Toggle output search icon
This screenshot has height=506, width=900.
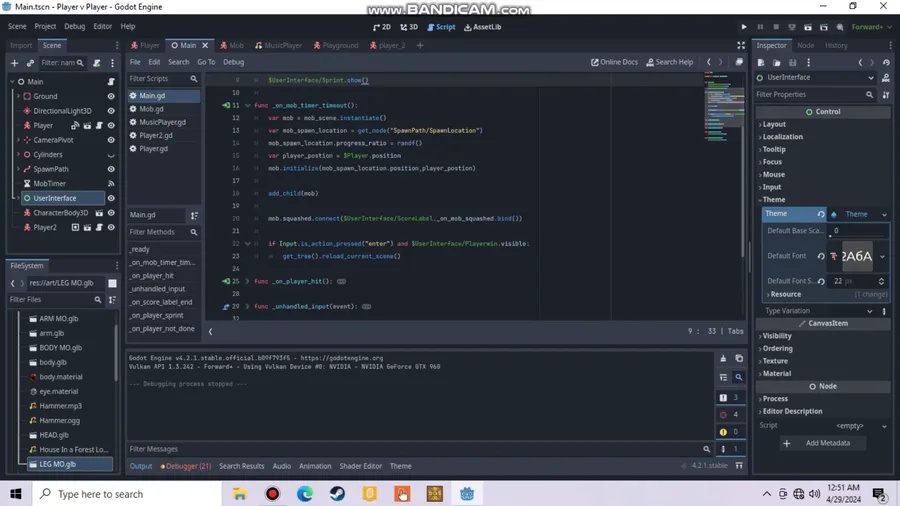[739, 377]
